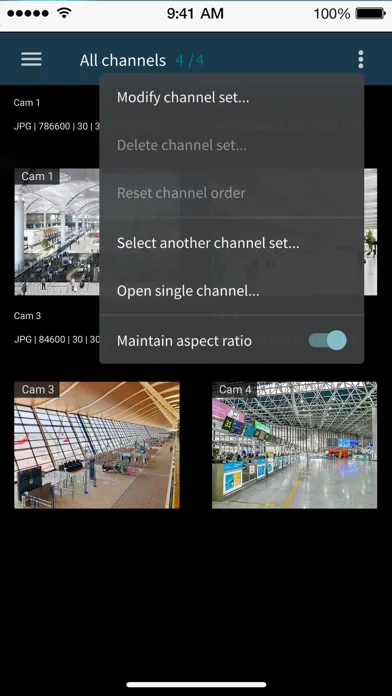Screen dimensions: 392x696
Task: Tap the 9:41 AM clock
Action: (195, 14)
